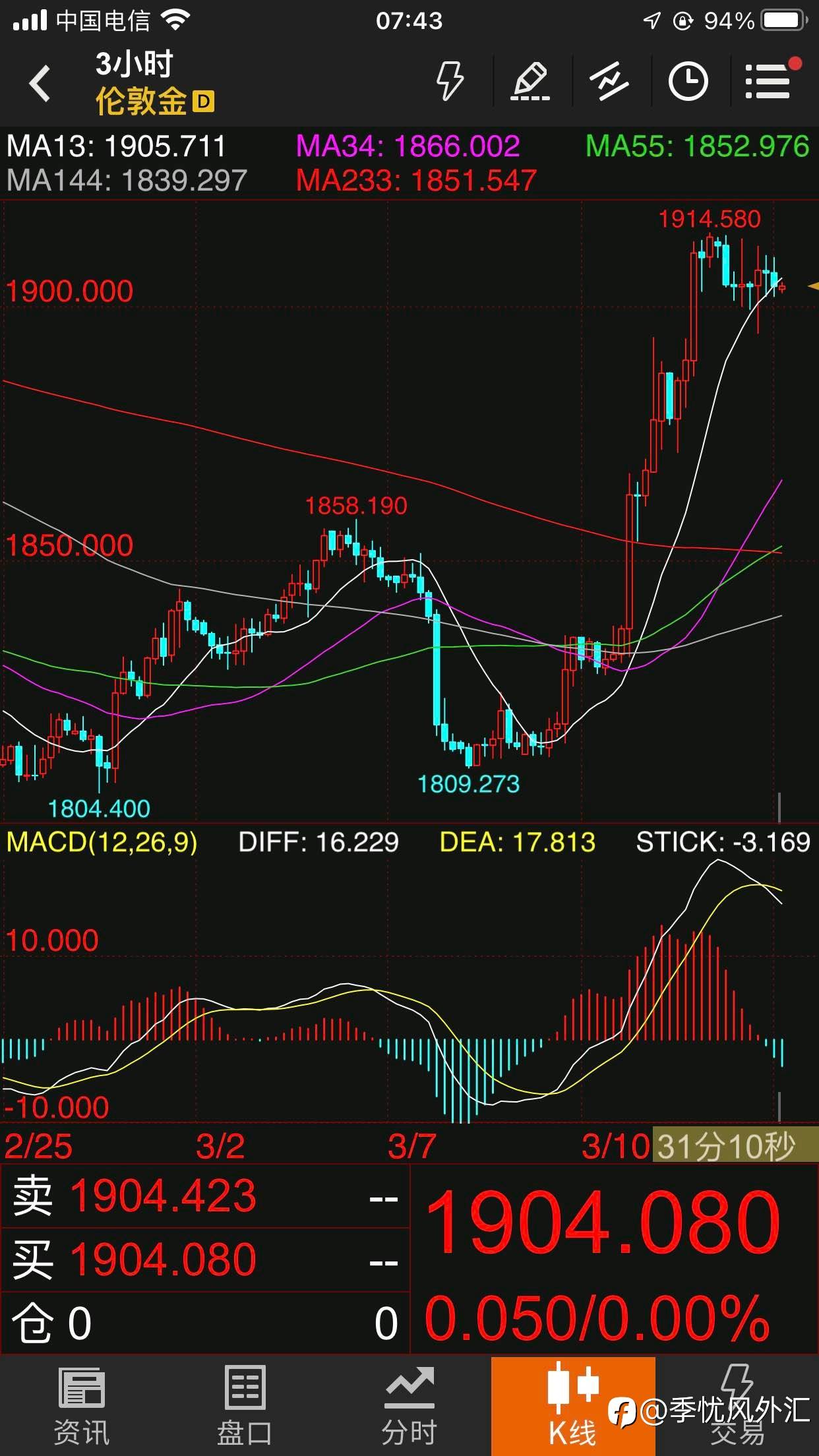Go back using the left arrow
The height and width of the screenshot is (1456, 819).
coord(40,83)
